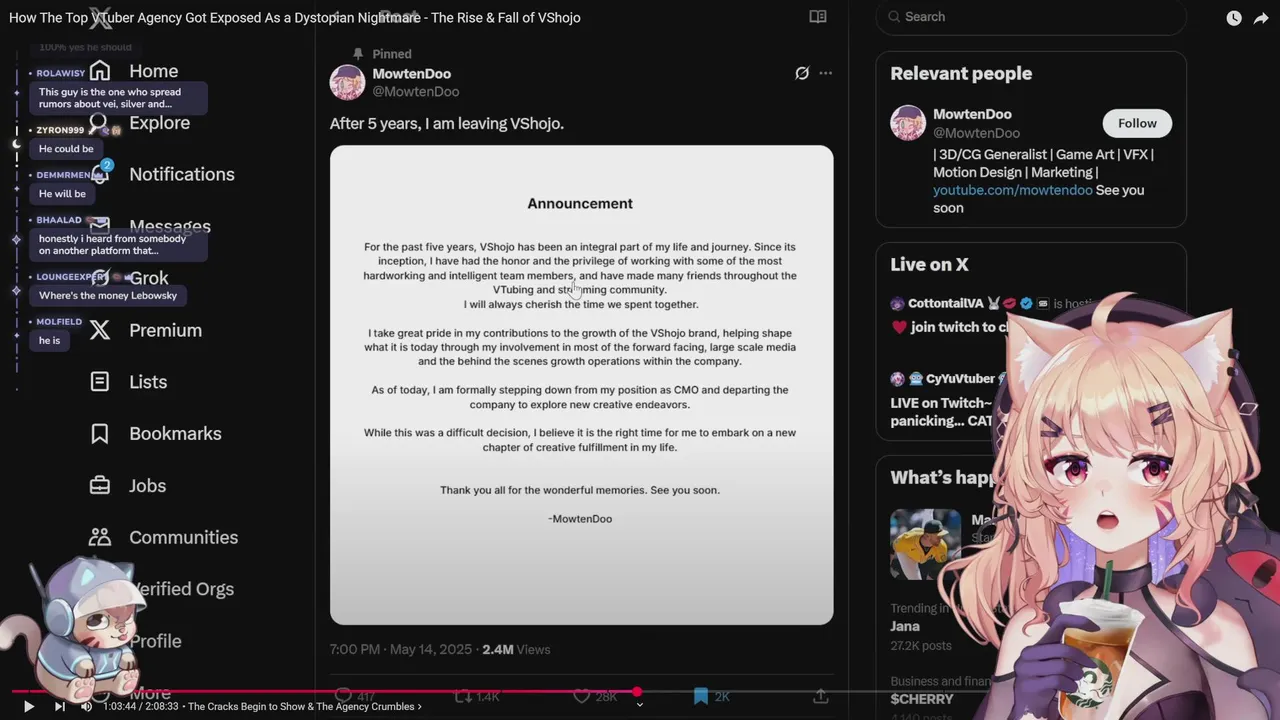Click the red video progress bar scrubber

click(637, 691)
